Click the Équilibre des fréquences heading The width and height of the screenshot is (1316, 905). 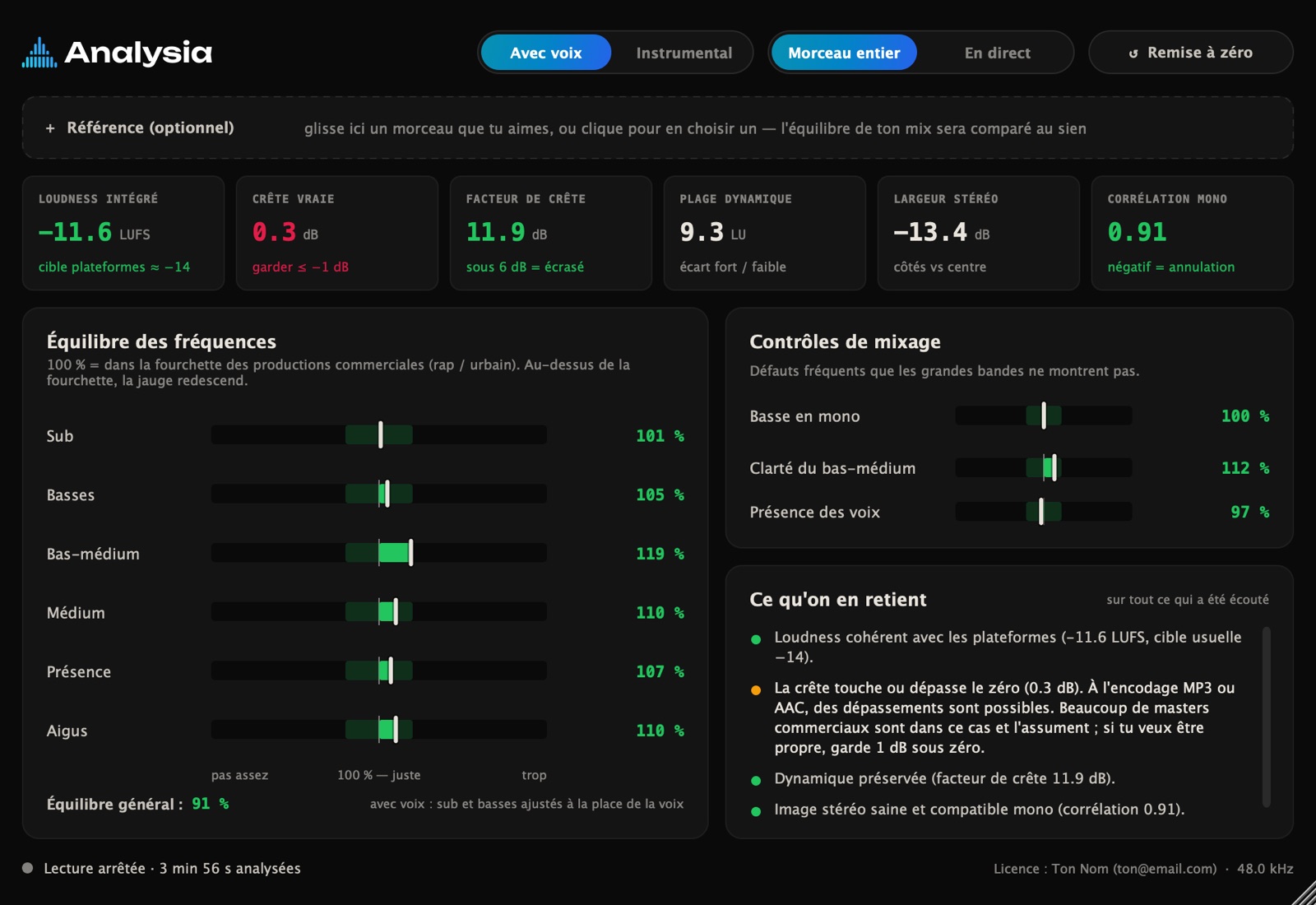161,341
